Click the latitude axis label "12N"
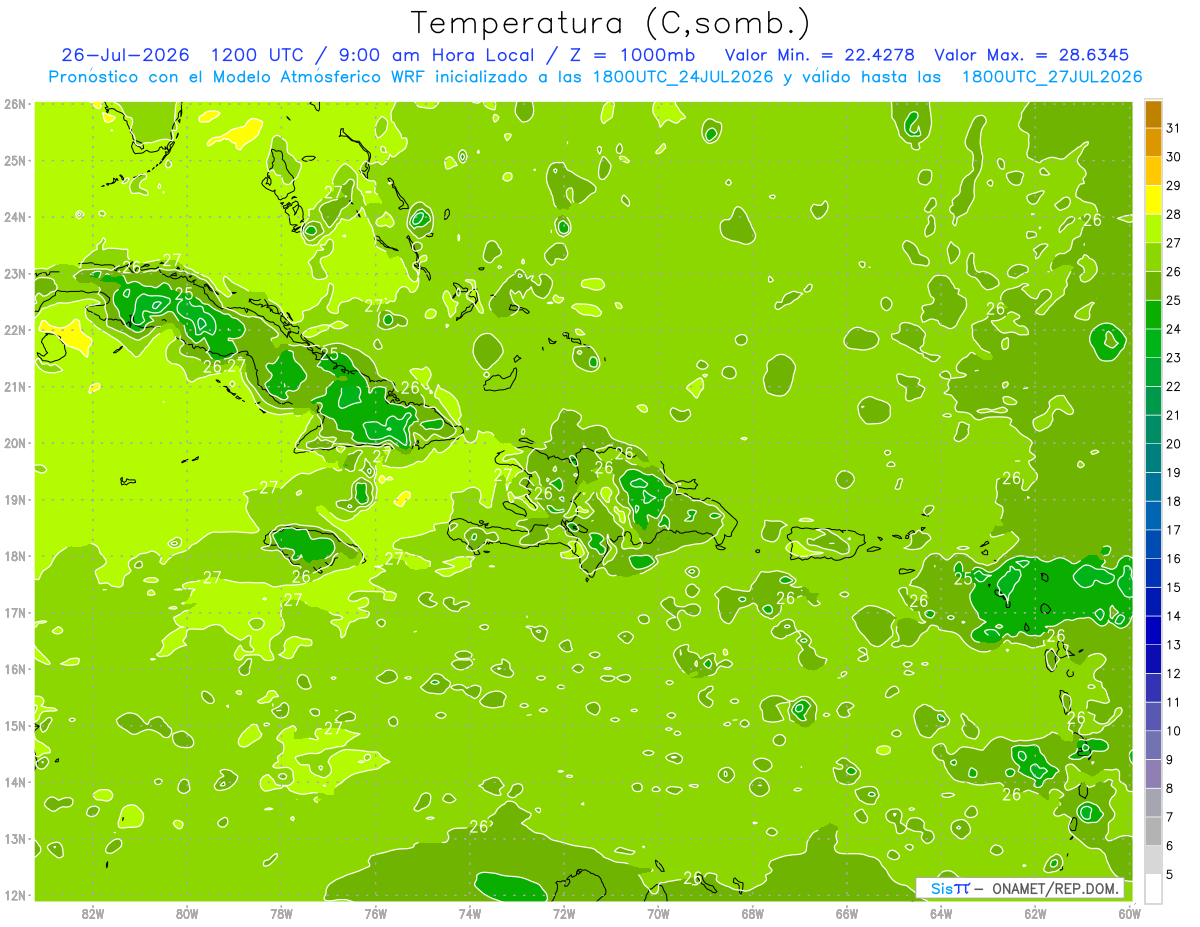The width and height of the screenshot is (1200, 927). click(x=15, y=895)
